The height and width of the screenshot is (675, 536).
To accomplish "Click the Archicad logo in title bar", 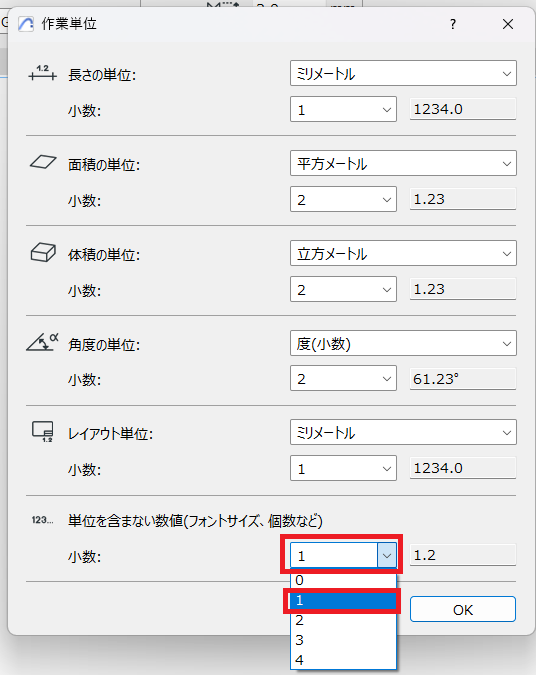I will tap(26, 24).
